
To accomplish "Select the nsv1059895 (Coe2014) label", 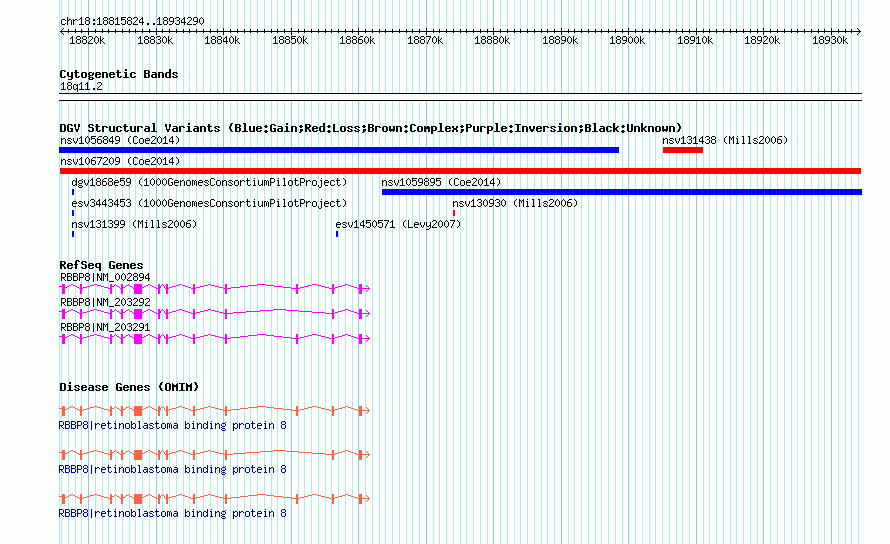I will coord(441,182).
